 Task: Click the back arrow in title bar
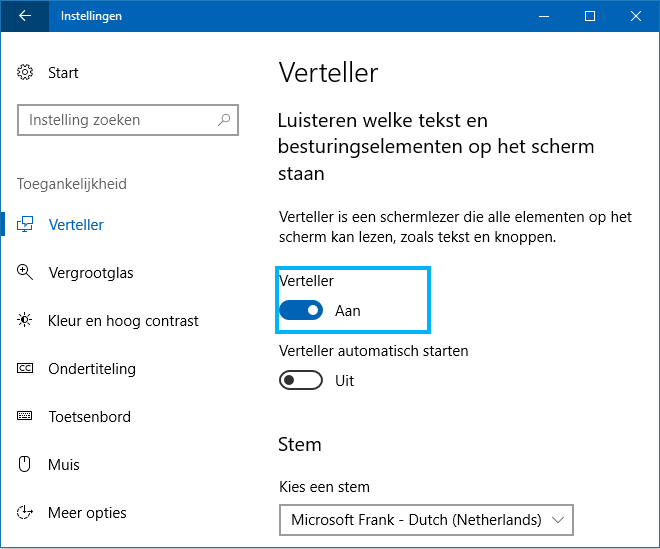25,16
